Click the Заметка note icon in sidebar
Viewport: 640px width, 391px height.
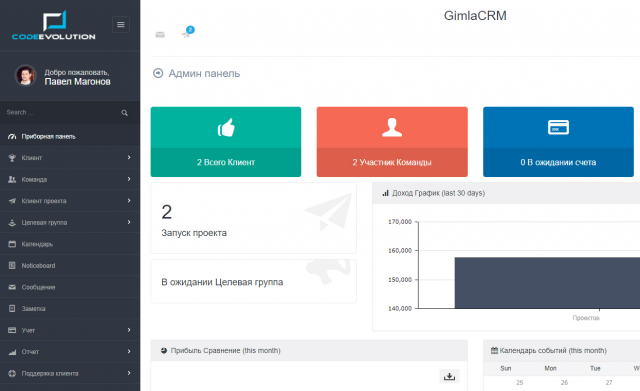(x=12, y=309)
